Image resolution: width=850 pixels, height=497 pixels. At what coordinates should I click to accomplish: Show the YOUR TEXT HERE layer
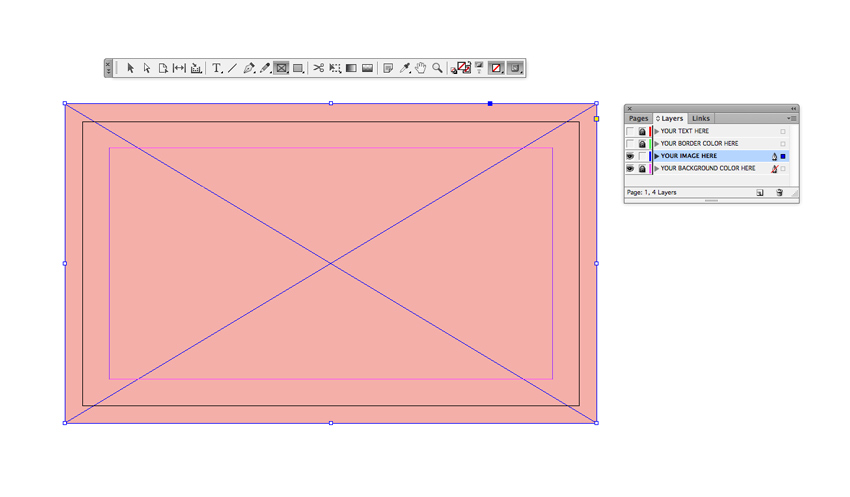tap(630, 131)
